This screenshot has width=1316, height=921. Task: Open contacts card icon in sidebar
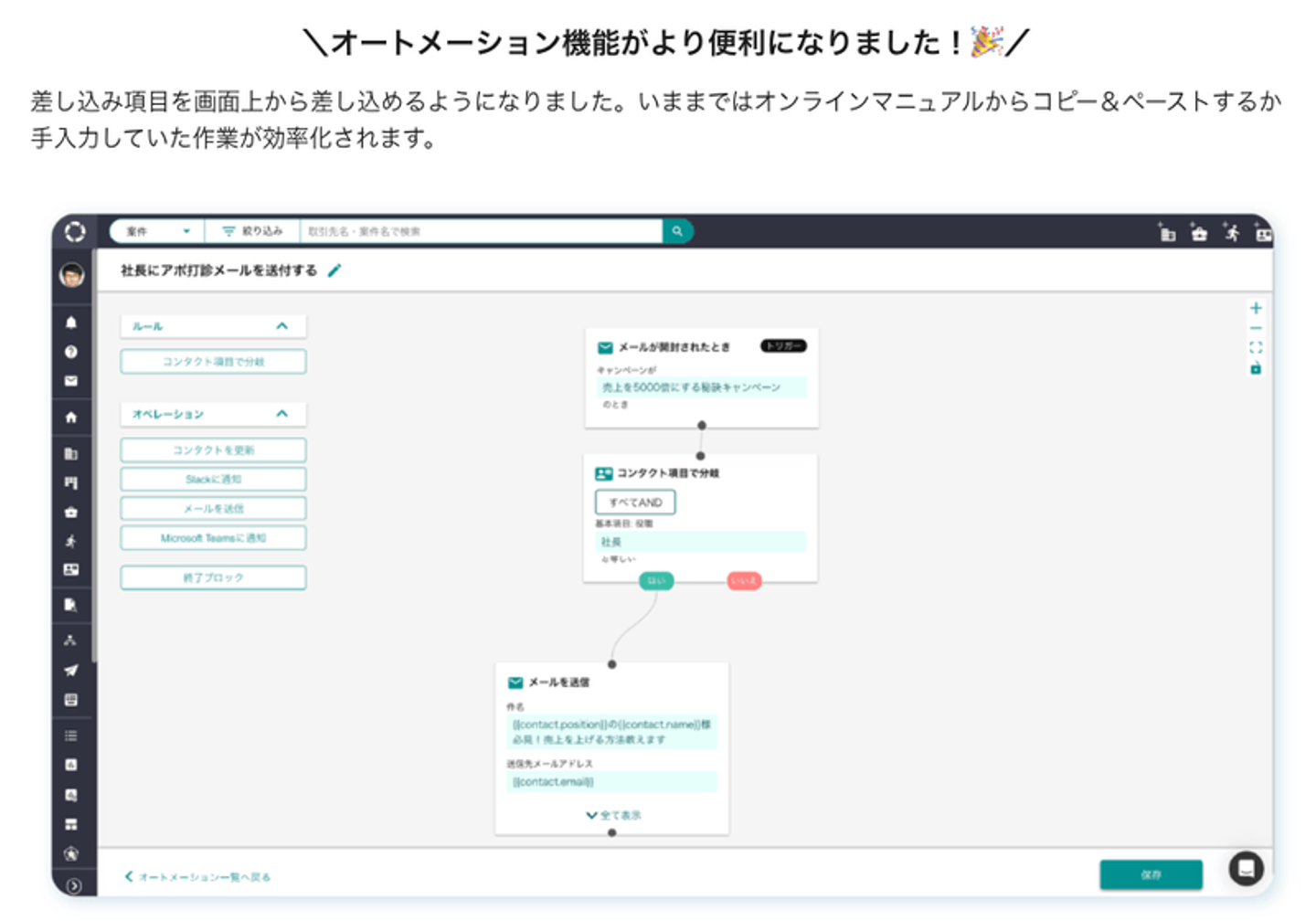(x=71, y=569)
